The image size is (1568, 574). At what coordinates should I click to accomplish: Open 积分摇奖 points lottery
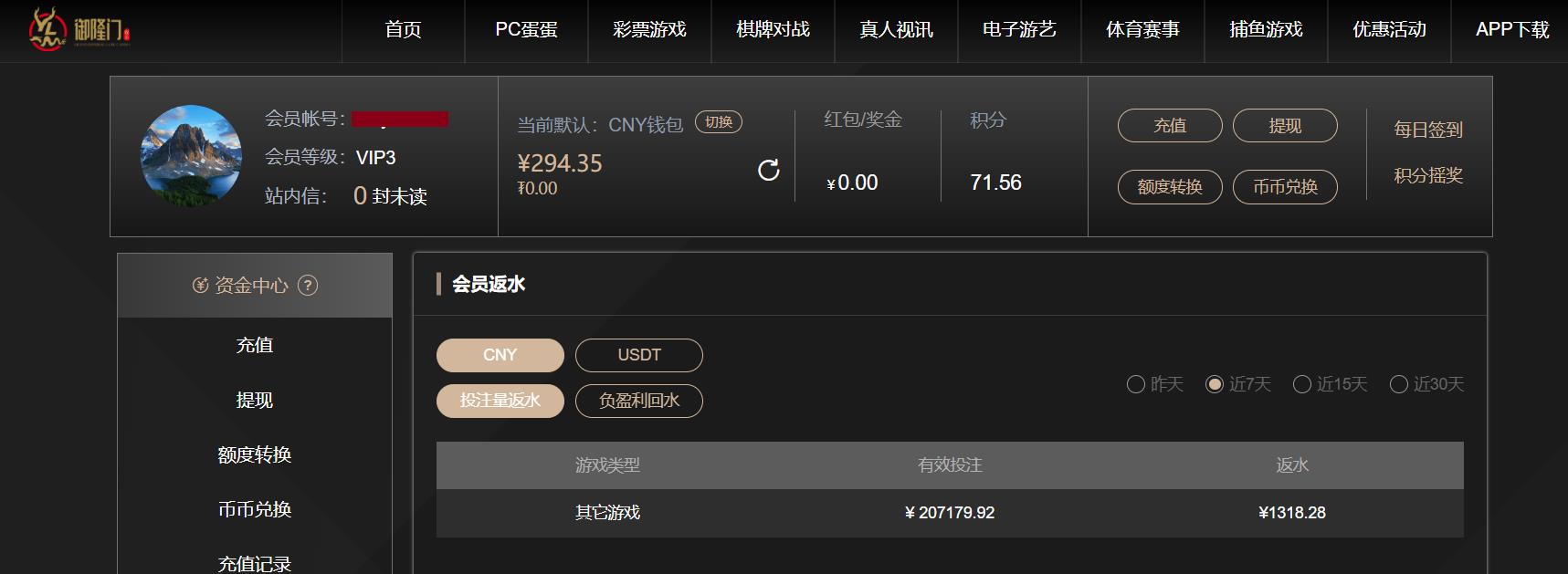coord(1426,177)
